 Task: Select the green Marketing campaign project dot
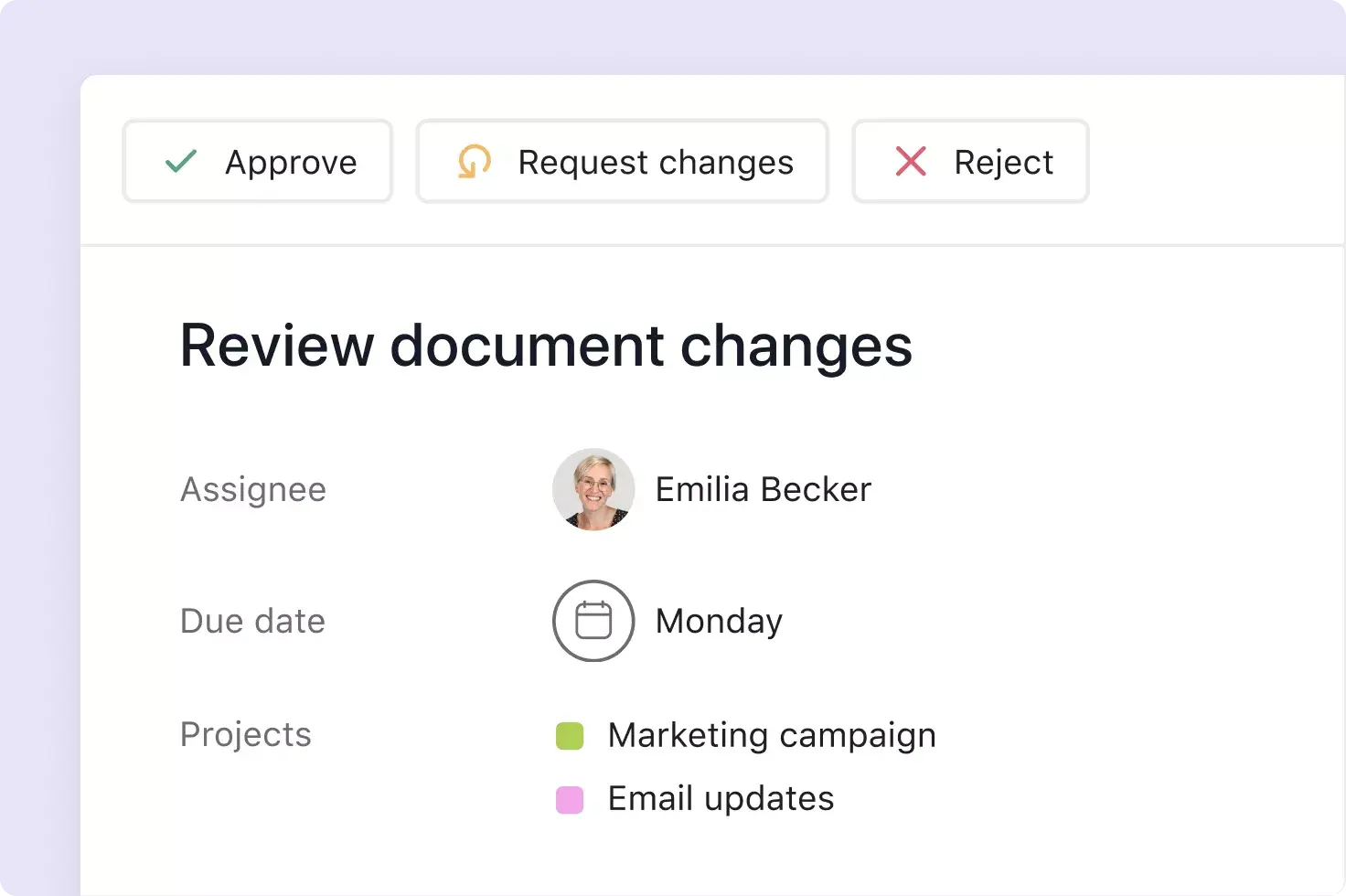[569, 735]
